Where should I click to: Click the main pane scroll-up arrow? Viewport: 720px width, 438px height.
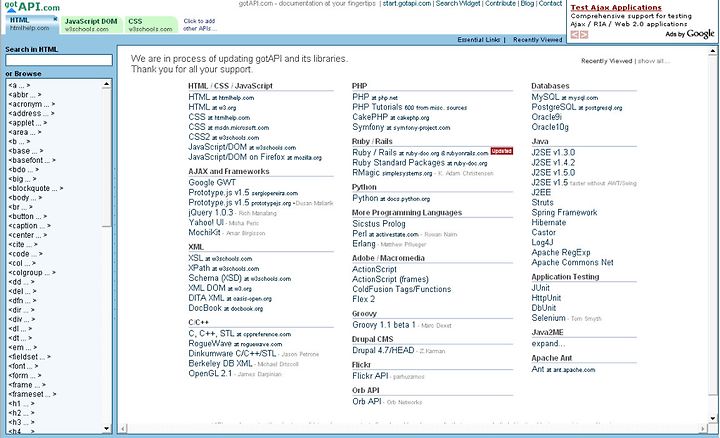coord(713,51)
